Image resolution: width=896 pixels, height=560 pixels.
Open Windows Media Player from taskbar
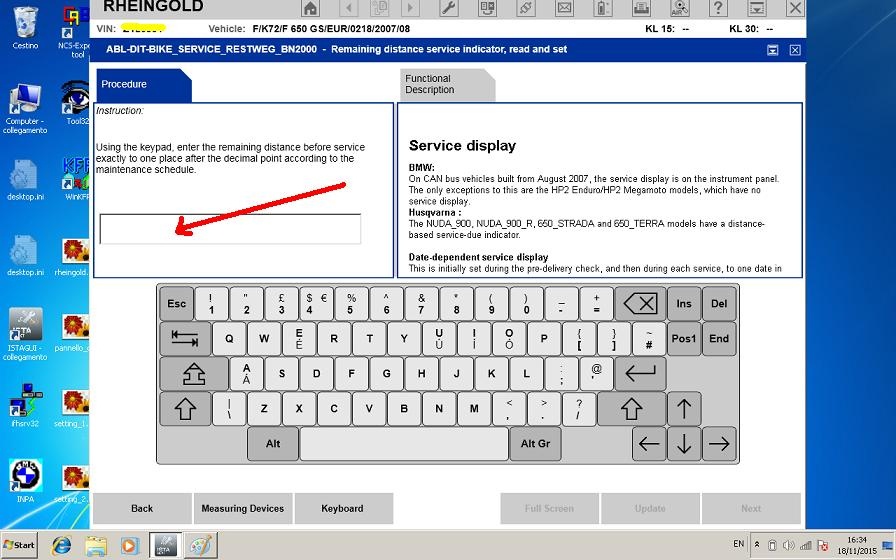pos(129,545)
